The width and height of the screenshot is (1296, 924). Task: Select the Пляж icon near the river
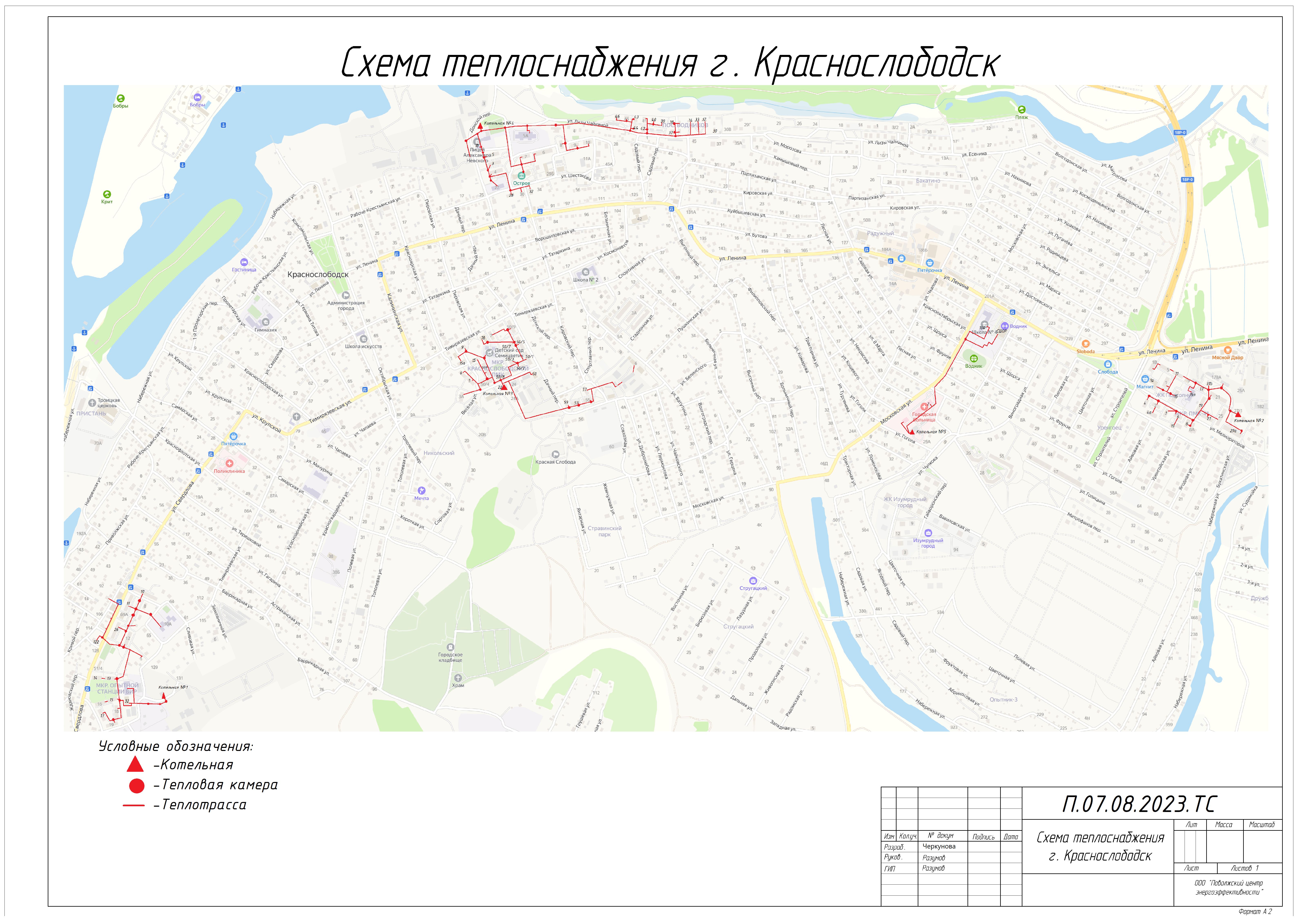[x=1022, y=109]
